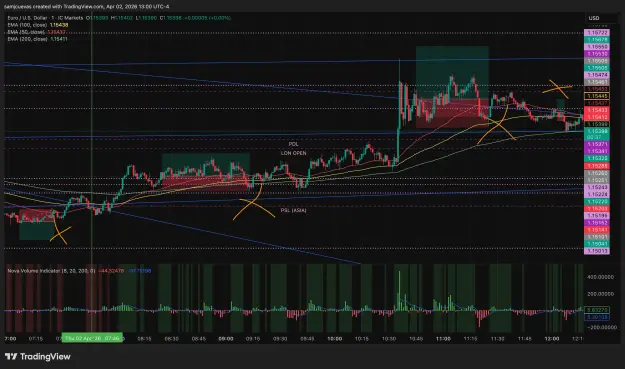The height and width of the screenshot is (369, 625).
Task: Select the EMA (100, close) legend entry
Action: click(x=37, y=25)
